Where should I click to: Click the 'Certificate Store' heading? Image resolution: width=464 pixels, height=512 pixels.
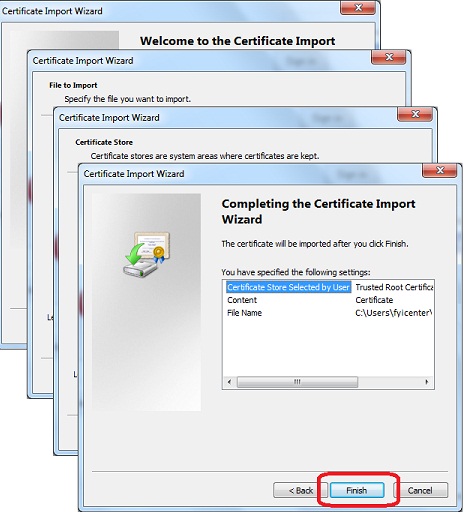pyautogui.click(x=104, y=142)
